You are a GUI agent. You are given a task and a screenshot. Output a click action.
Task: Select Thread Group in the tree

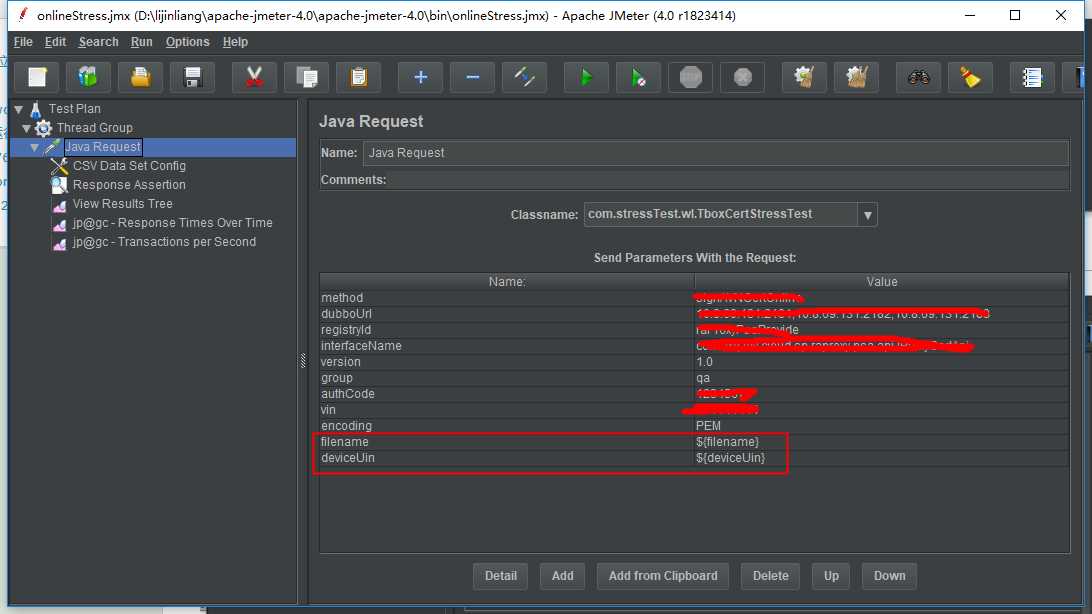95,128
